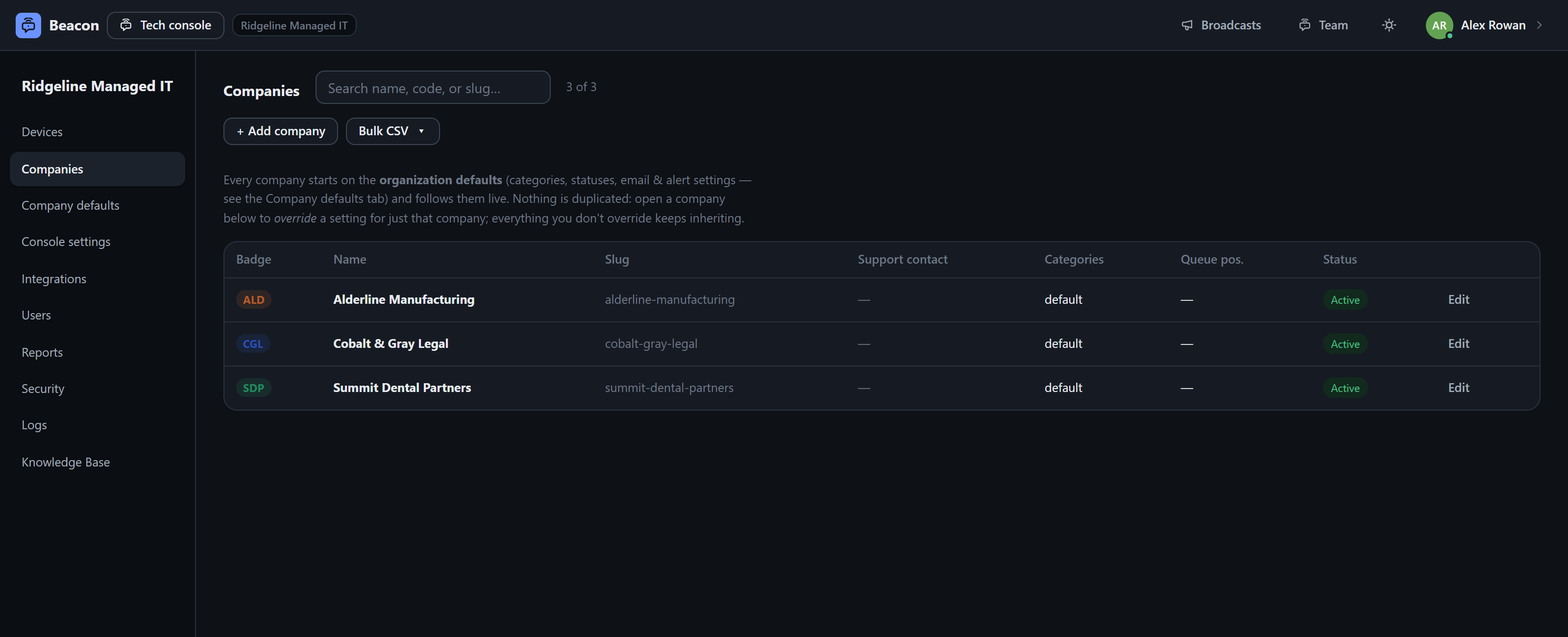Click the Status column header
Viewport: 1568px width, 637px height.
[x=1339, y=259]
